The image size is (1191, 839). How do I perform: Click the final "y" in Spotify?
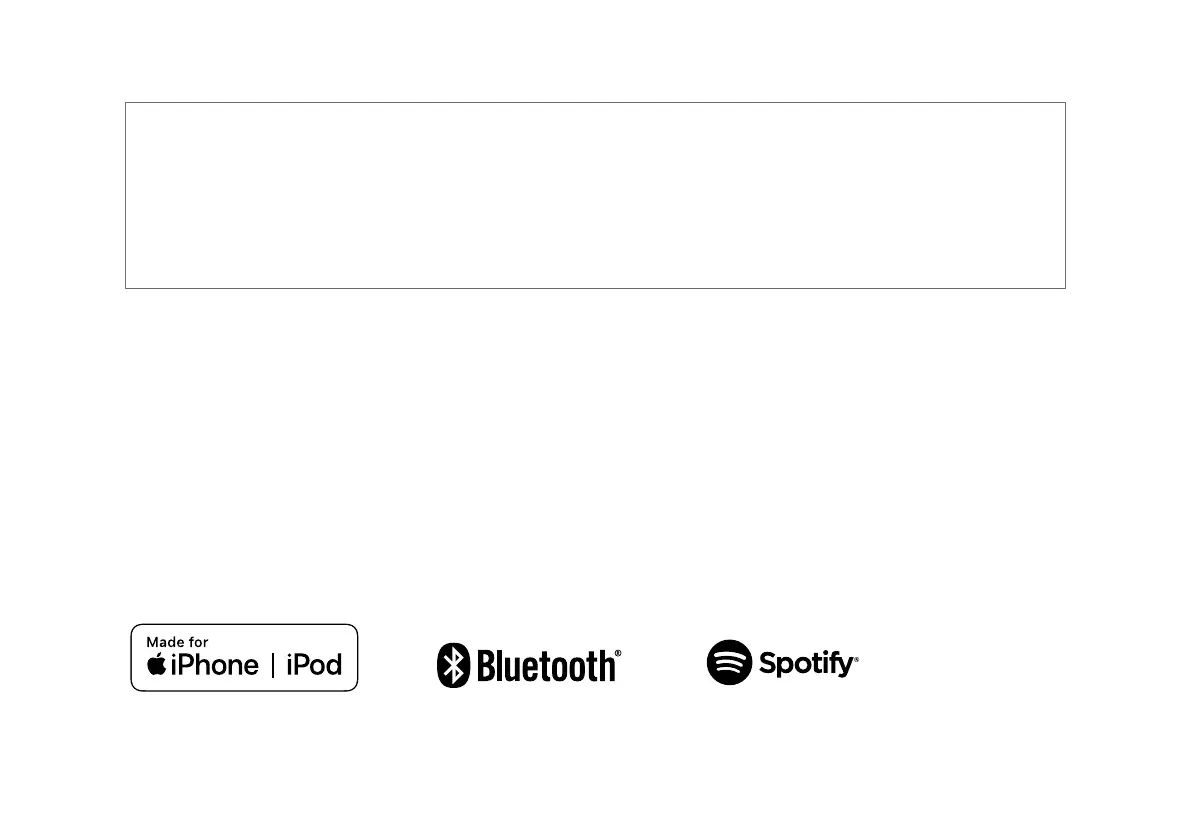click(x=846, y=666)
